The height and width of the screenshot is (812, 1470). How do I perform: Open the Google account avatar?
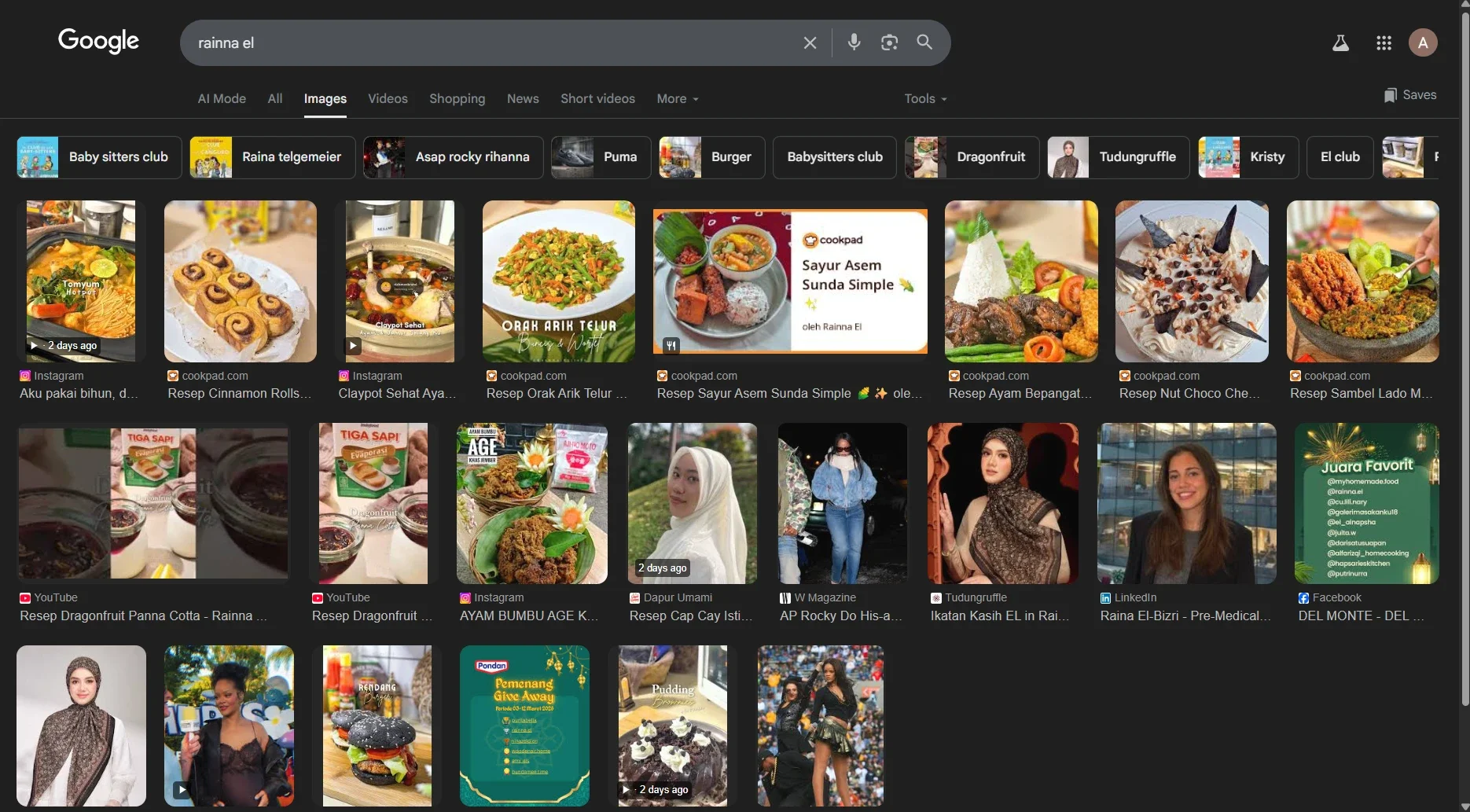tap(1422, 43)
